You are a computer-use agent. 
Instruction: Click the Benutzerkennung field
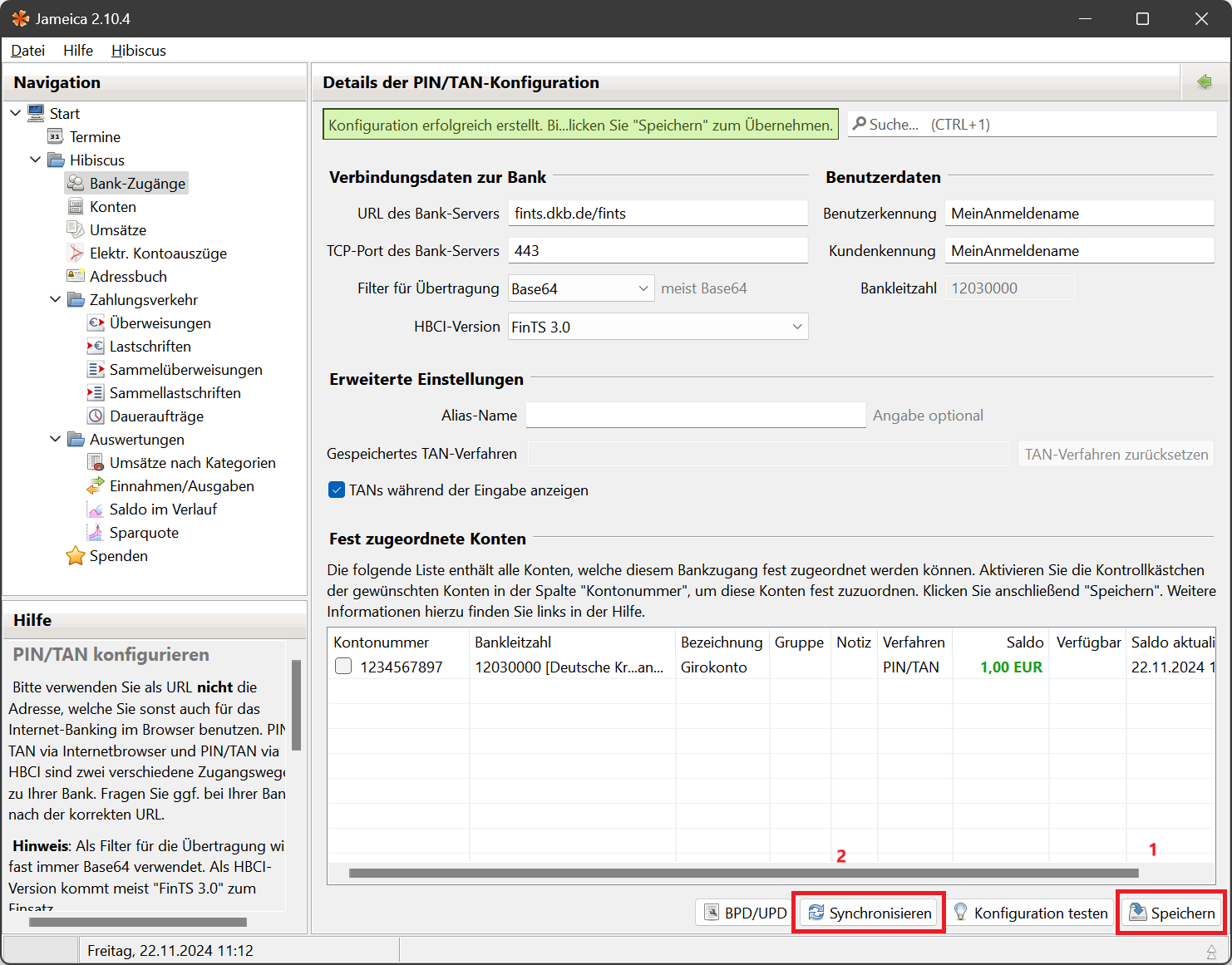pyautogui.click(x=1079, y=213)
